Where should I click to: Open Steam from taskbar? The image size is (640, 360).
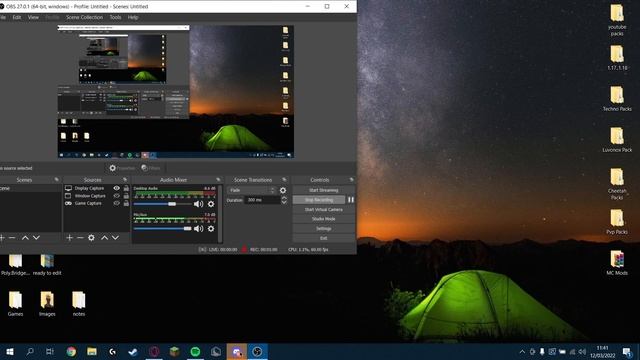(x=133, y=351)
